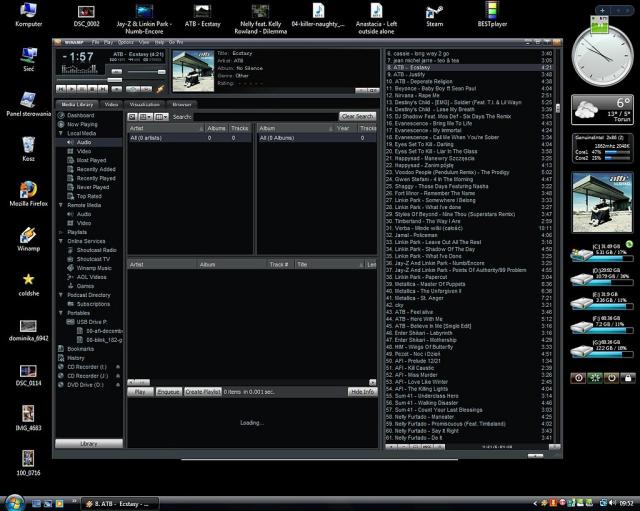Open Shoutcast Radio service
Viewport: 640px width, 511px height.
(x=96, y=250)
